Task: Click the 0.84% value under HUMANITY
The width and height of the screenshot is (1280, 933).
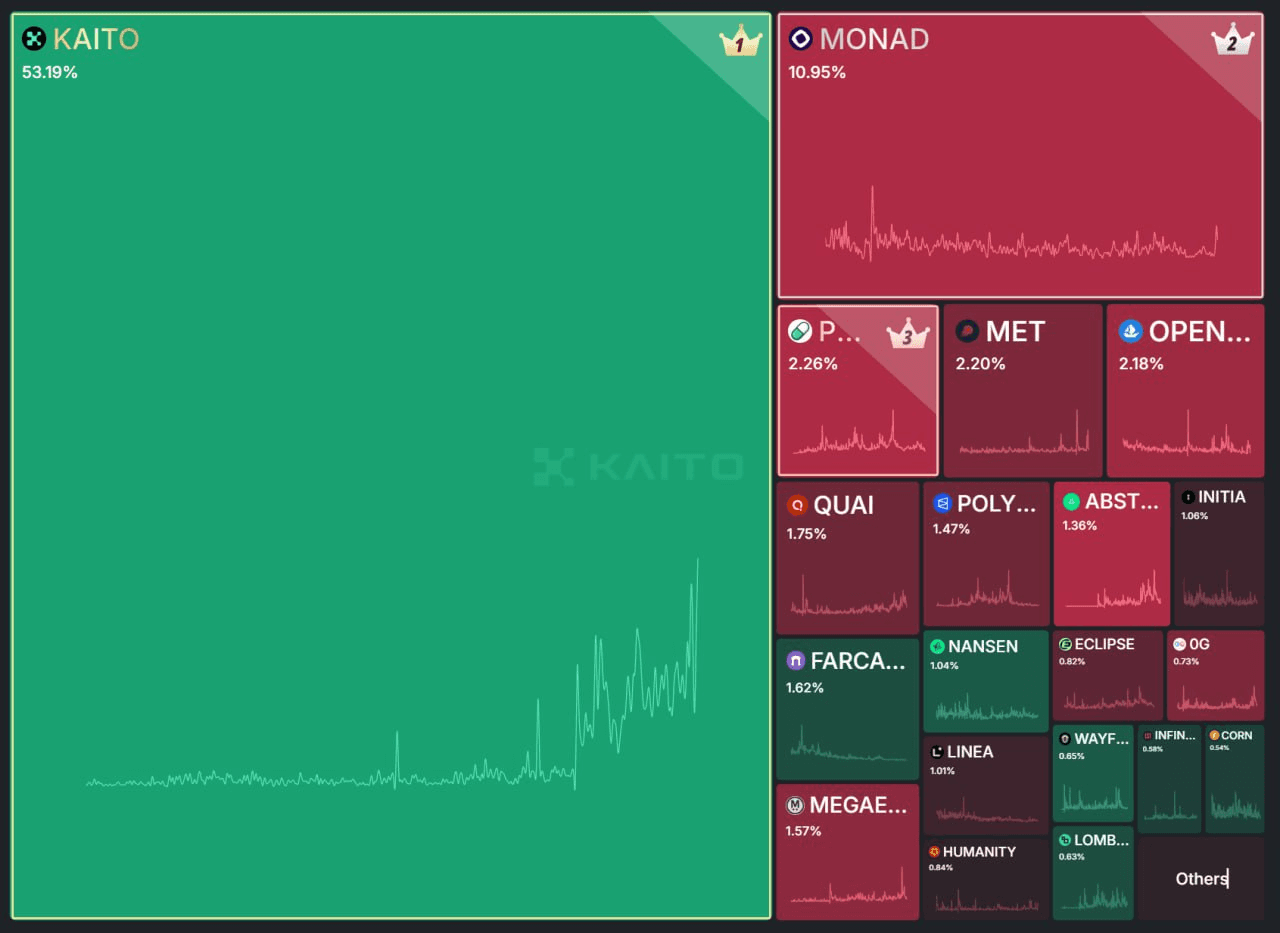Action: (x=941, y=867)
